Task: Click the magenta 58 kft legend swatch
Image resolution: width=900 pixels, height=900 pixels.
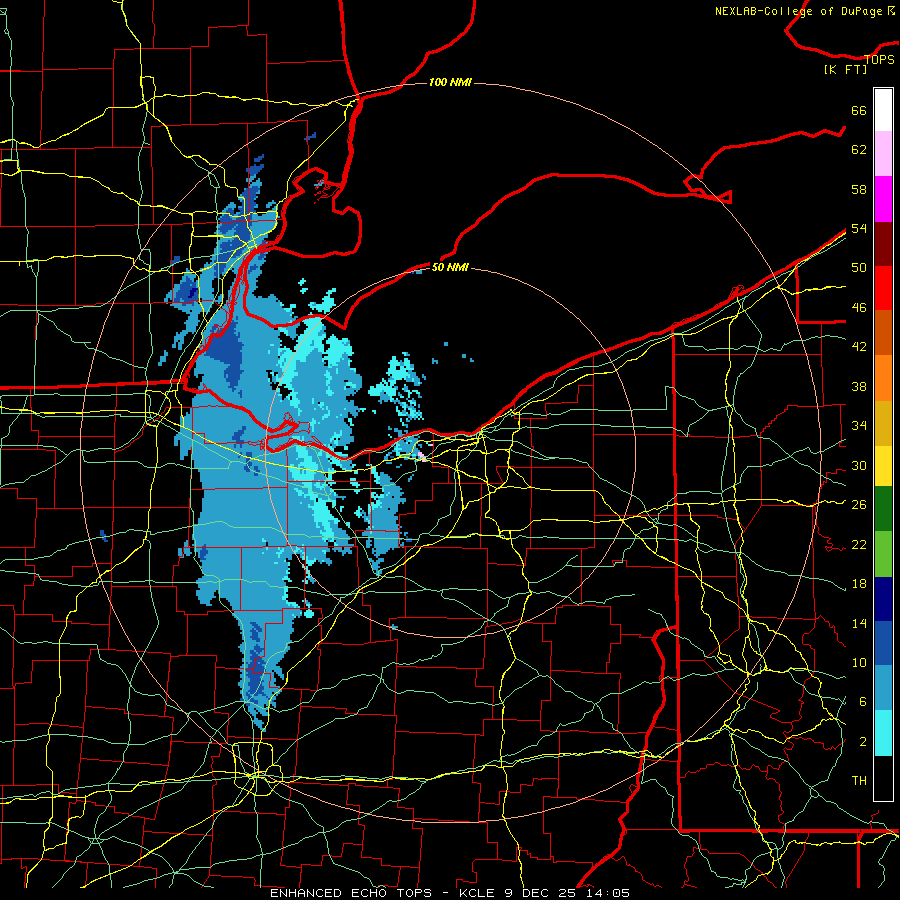Action: point(883,199)
